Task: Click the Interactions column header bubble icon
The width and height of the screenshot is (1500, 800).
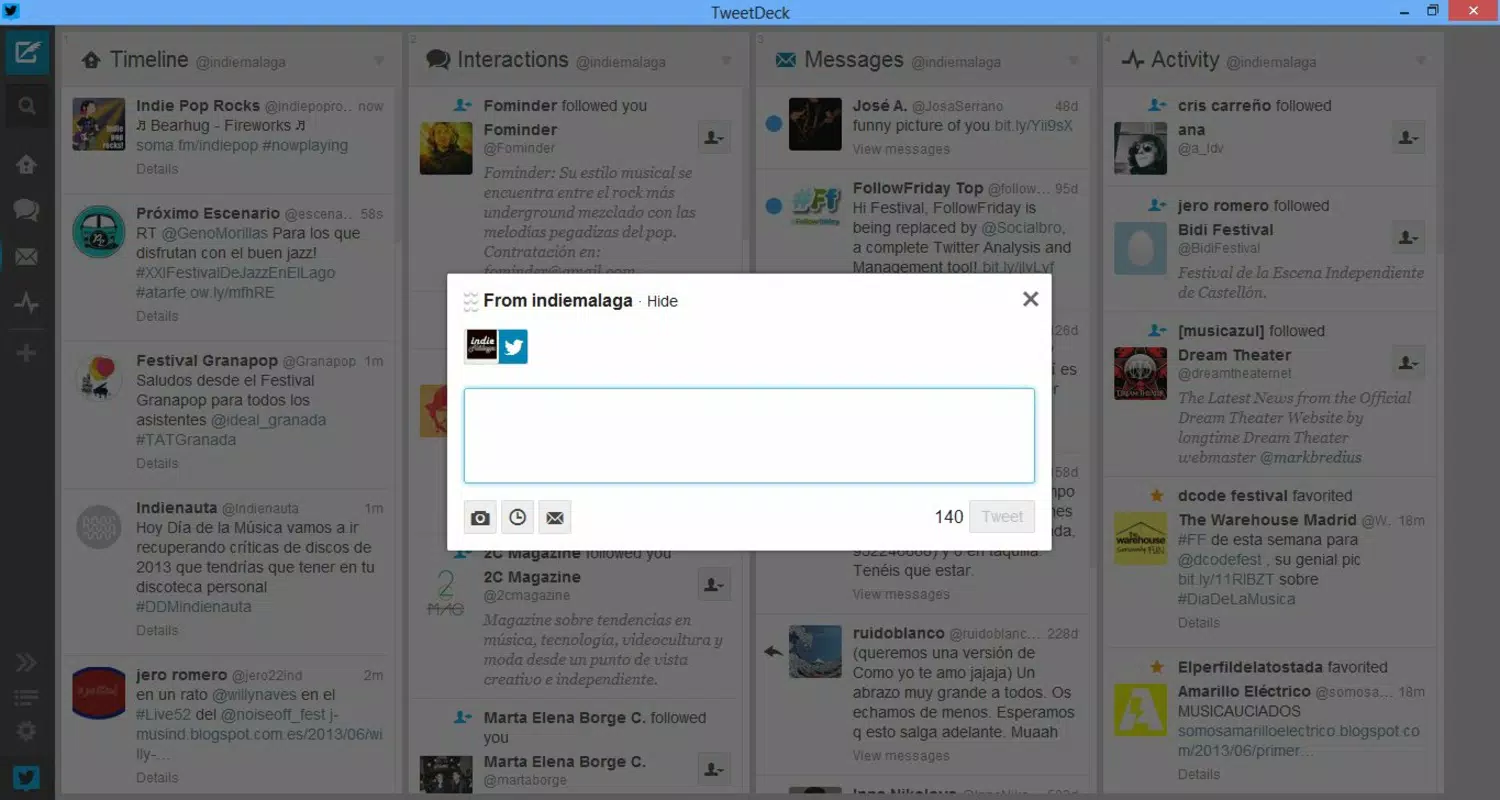Action: (438, 61)
